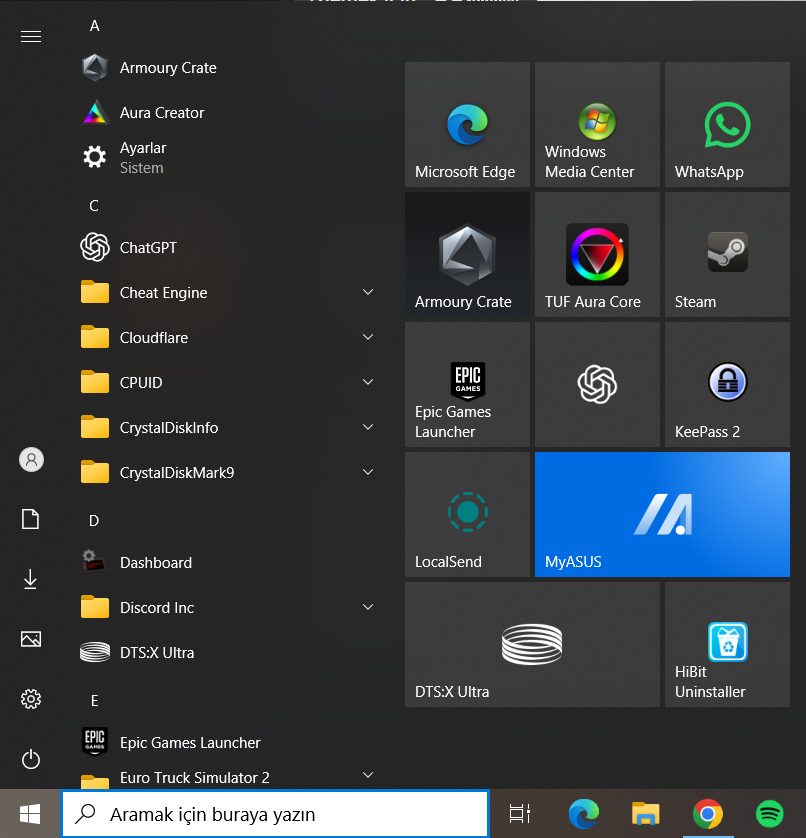Click the letter E section header
This screenshot has width=806, height=838.
tap(95, 701)
